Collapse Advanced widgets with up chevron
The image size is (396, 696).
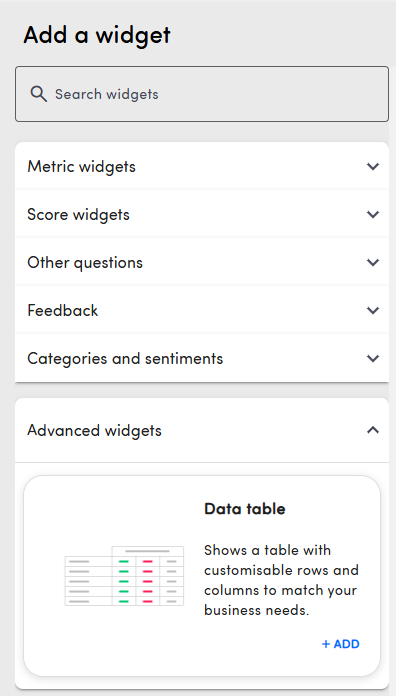coord(373,430)
